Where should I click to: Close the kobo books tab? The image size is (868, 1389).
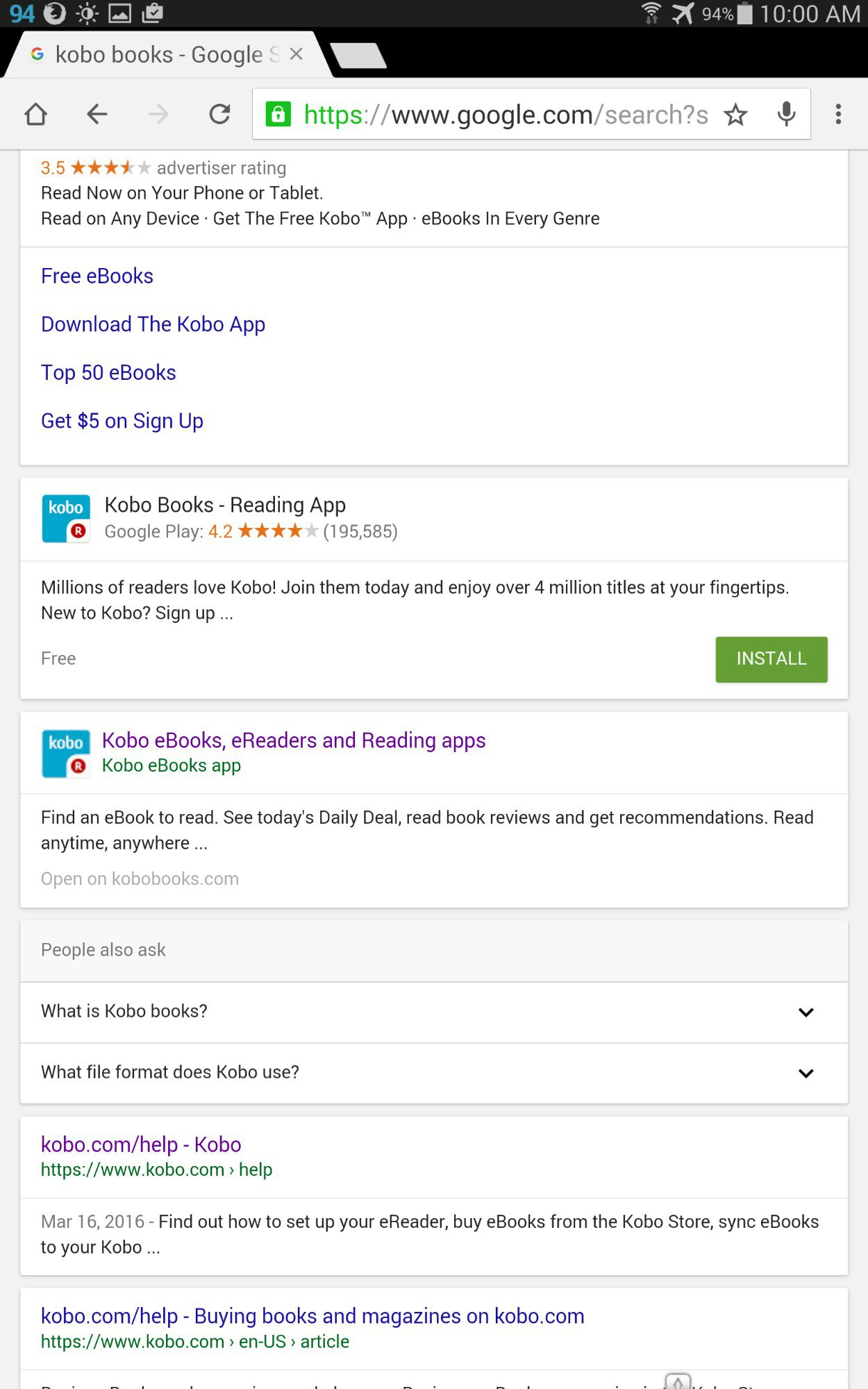(297, 54)
